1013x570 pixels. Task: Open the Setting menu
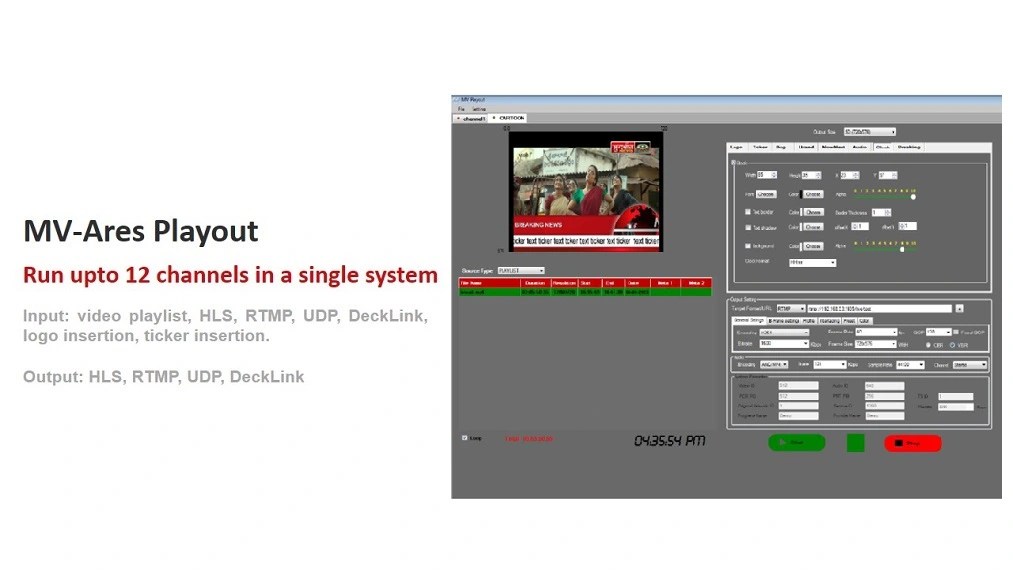[x=479, y=109]
